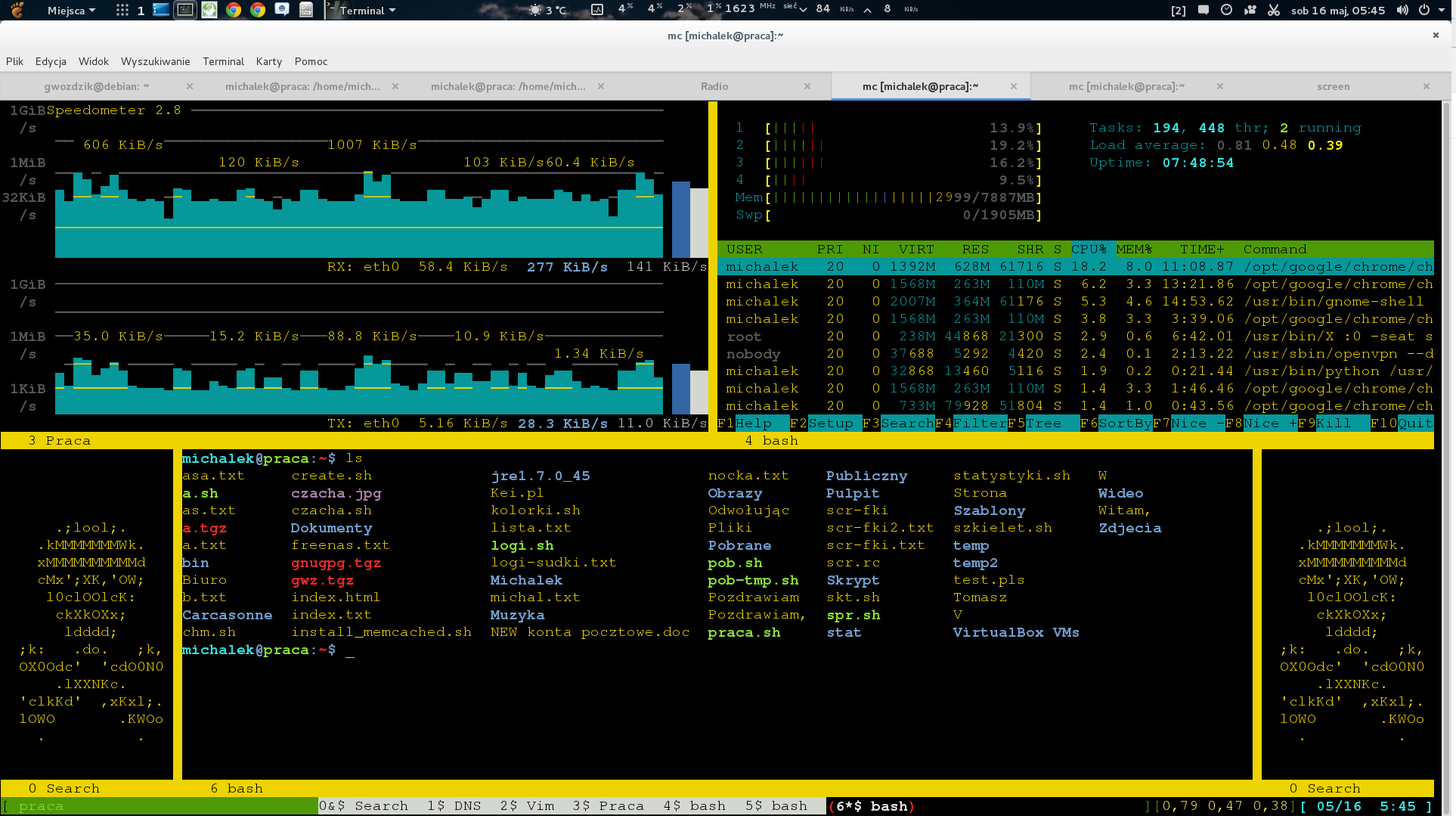Click the F6 SortBy button in htop
Viewport: 1456px width, 816px height.
[1124, 424]
